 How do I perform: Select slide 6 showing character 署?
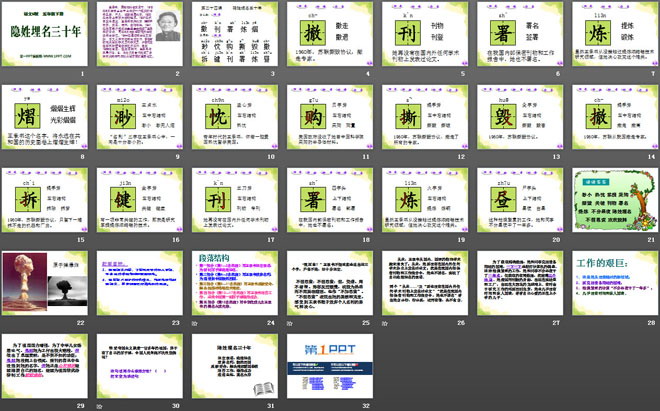(520, 34)
